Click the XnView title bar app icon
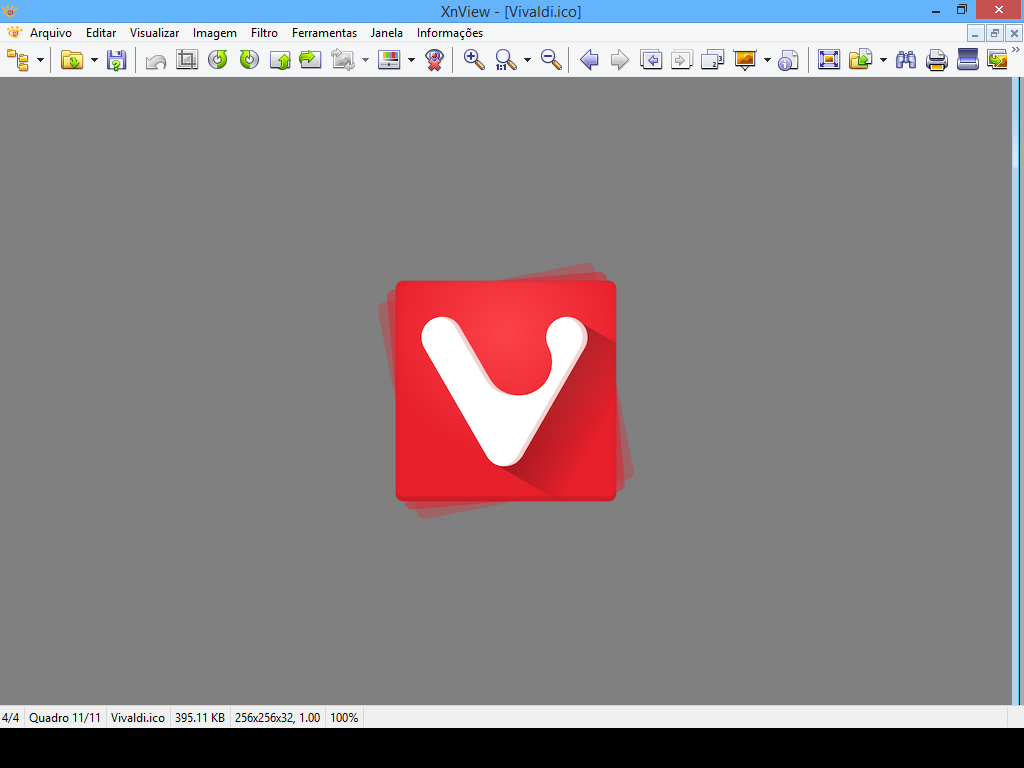 tap(10, 10)
